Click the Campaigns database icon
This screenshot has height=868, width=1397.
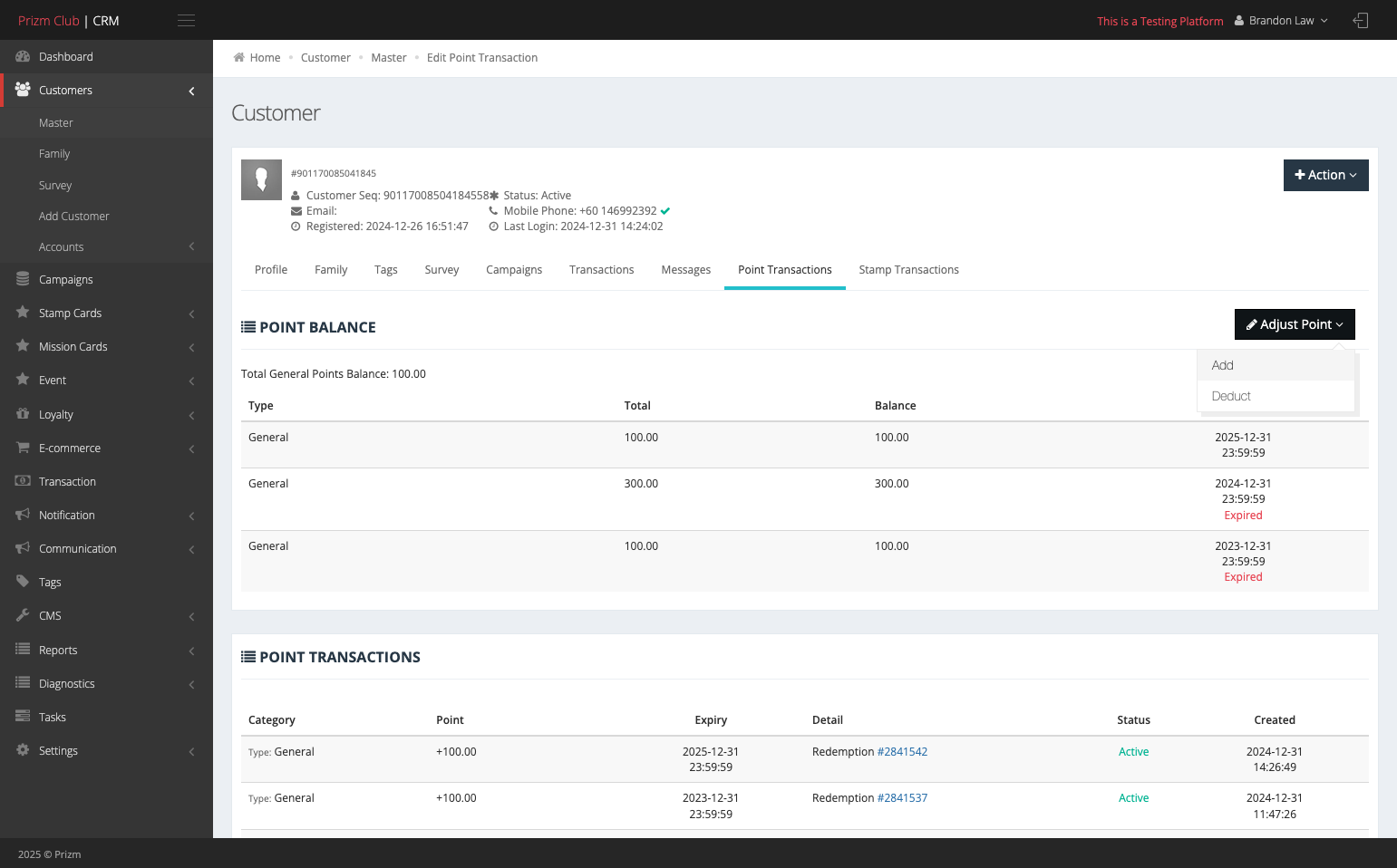[x=23, y=279]
